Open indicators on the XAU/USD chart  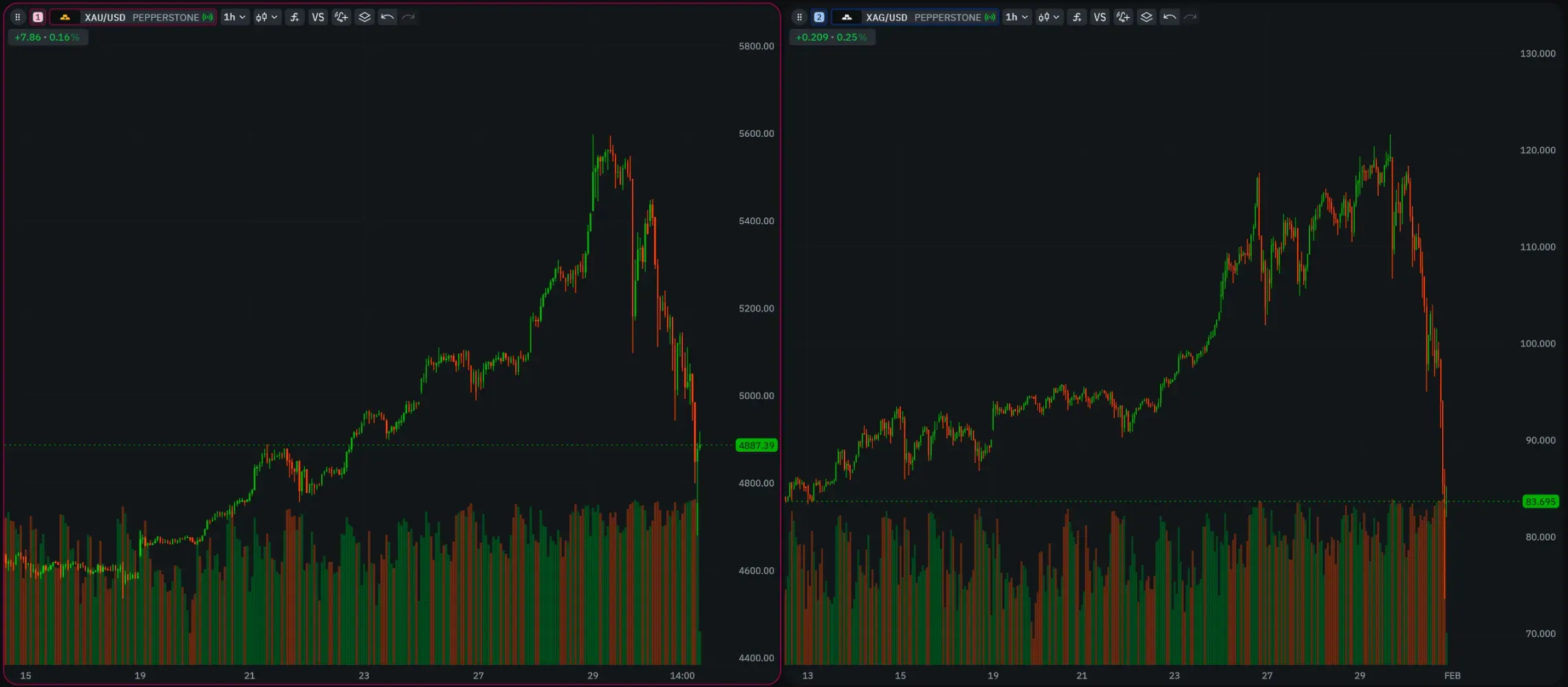(x=294, y=17)
